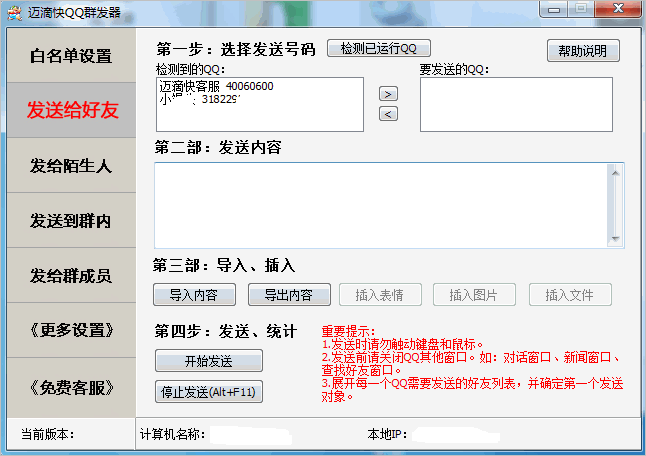Click the message box scroll down arrow

[615, 239]
